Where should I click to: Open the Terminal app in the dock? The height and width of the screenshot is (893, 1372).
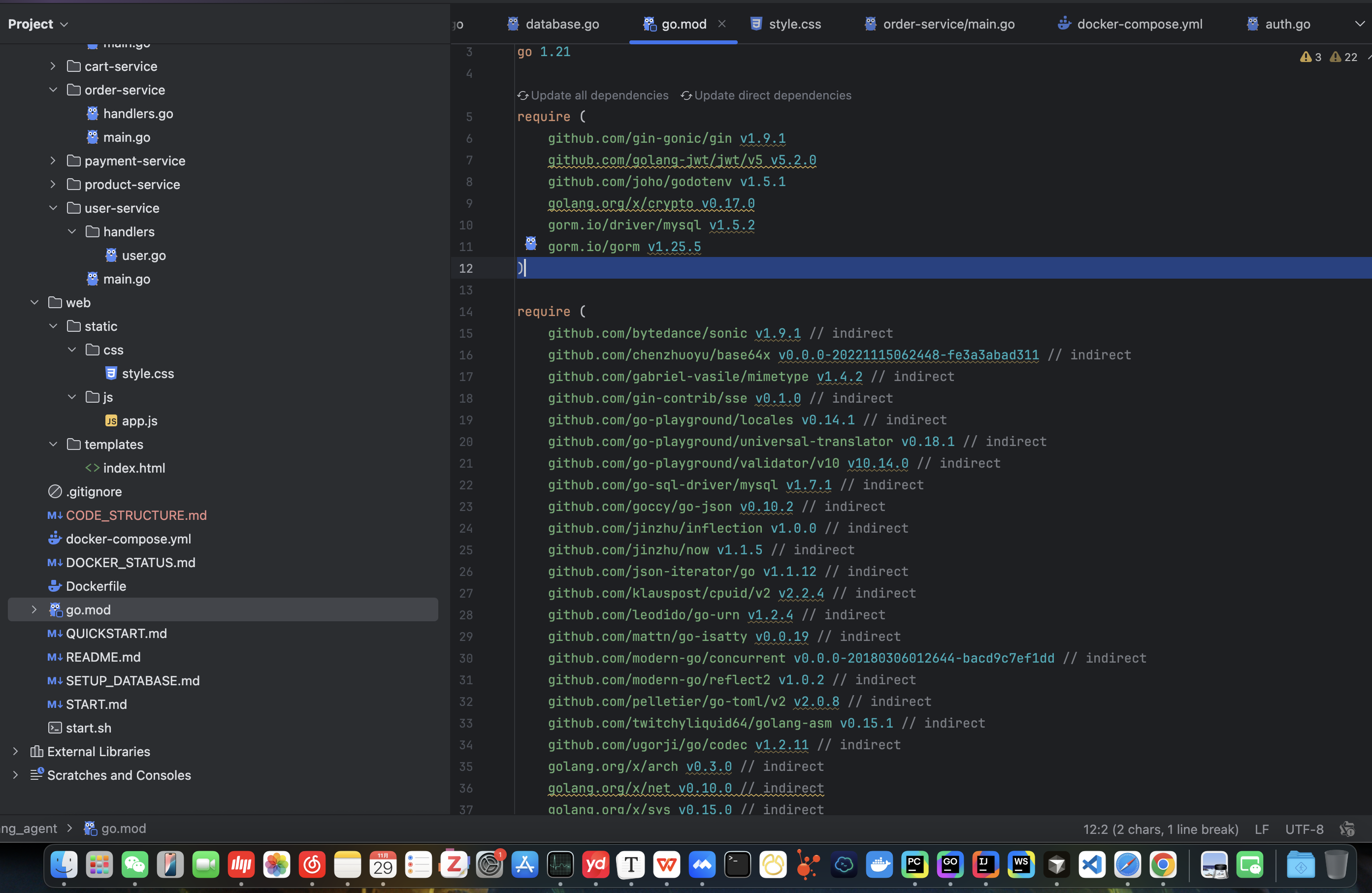click(737, 864)
